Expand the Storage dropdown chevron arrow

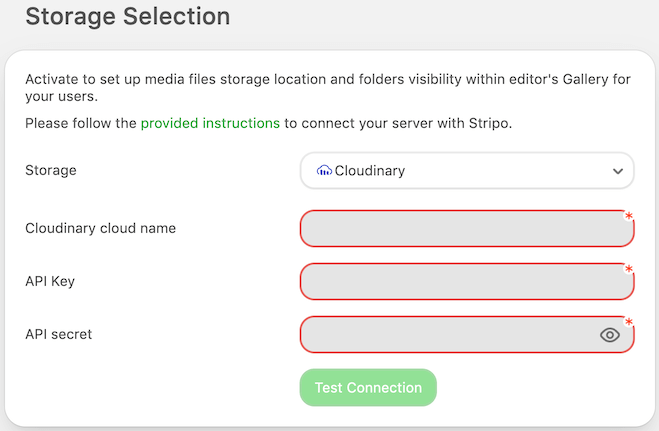pos(617,171)
